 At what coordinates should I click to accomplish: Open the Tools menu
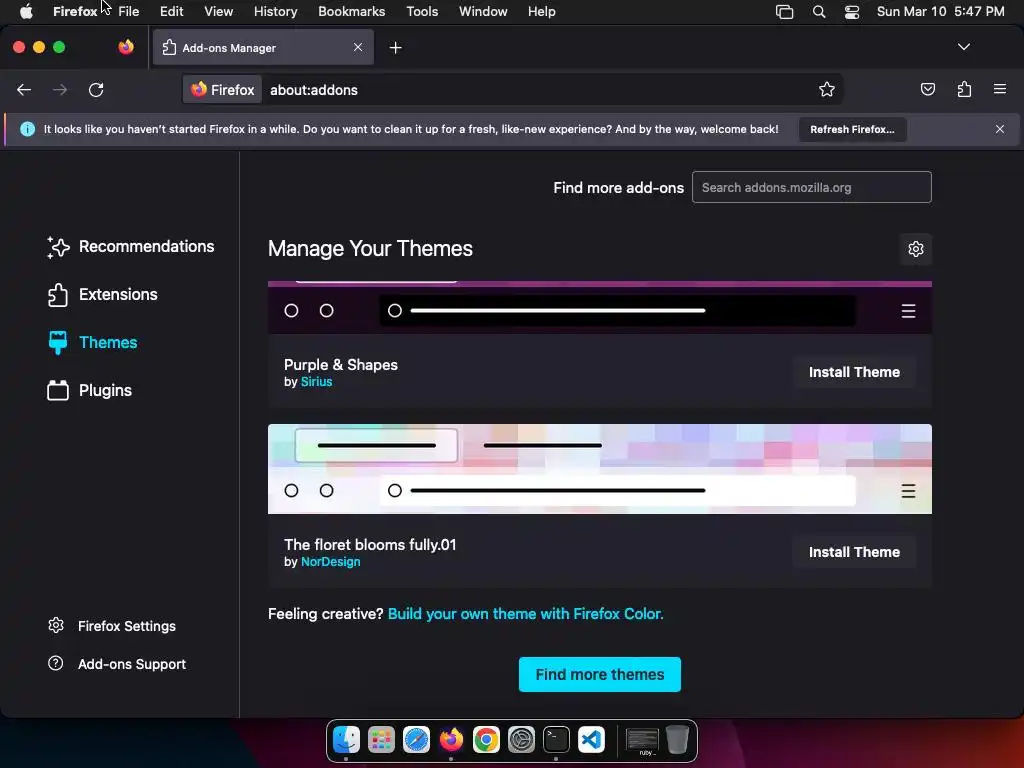pyautogui.click(x=422, y=12)
